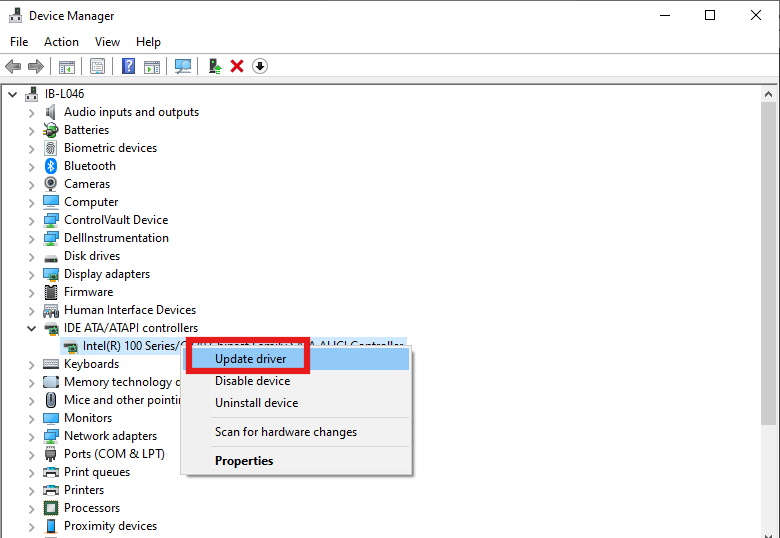Expand the Disk drives category
Image resolution: width=780 pixels, height=538 pixels.
(31, 257)
